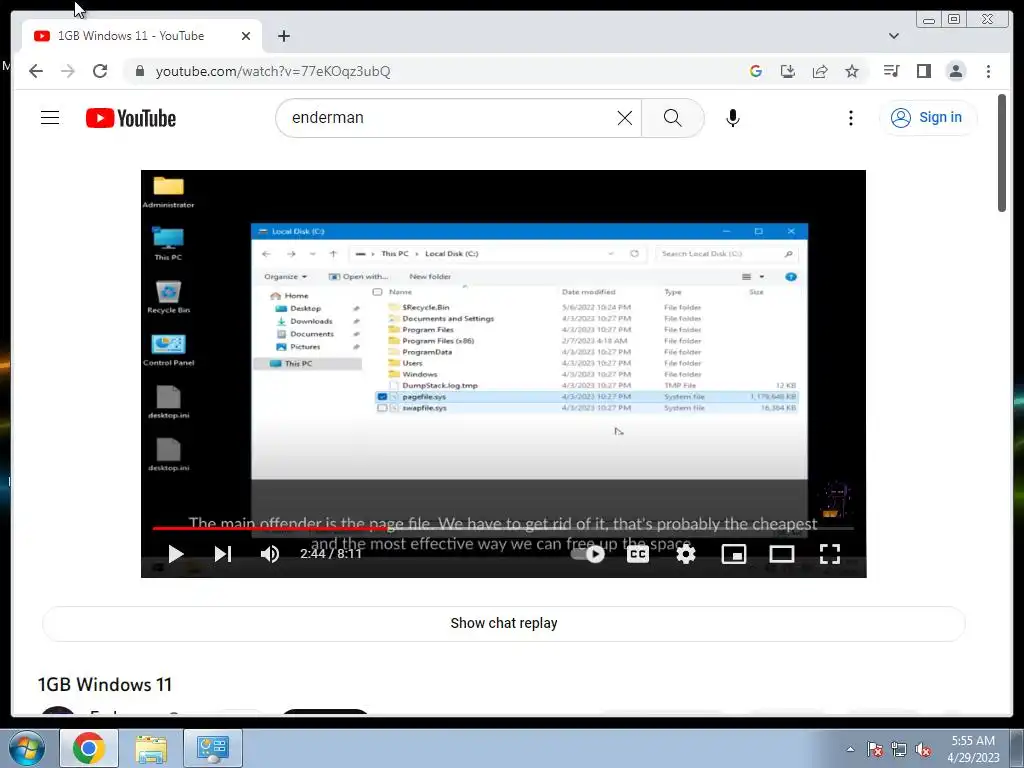Share this page from address bar

pyautogui.click(x=820, y=71)
